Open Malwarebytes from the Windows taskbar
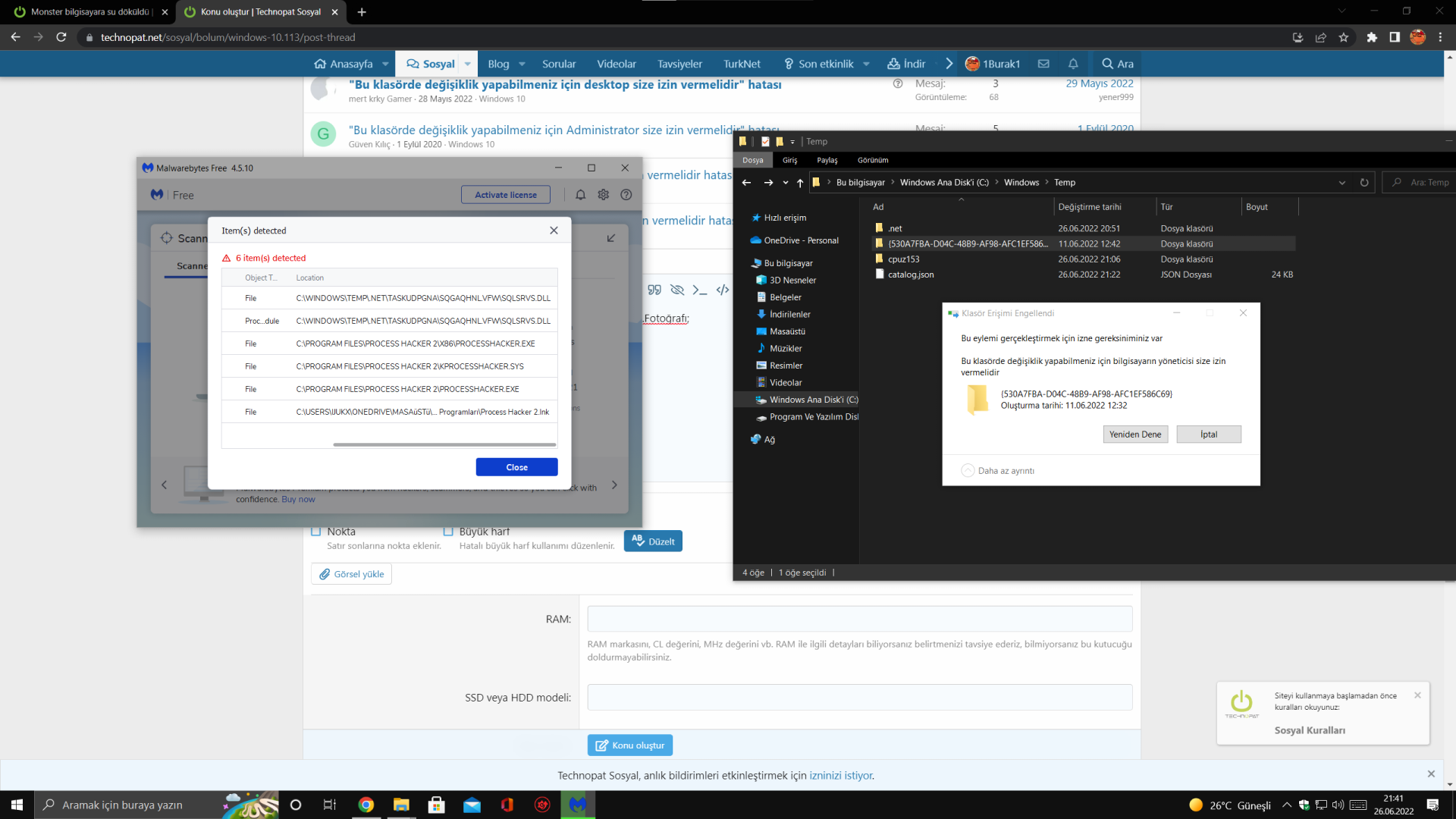The width and height of the screenshot is (1456, 819). [x=578, y=805]
